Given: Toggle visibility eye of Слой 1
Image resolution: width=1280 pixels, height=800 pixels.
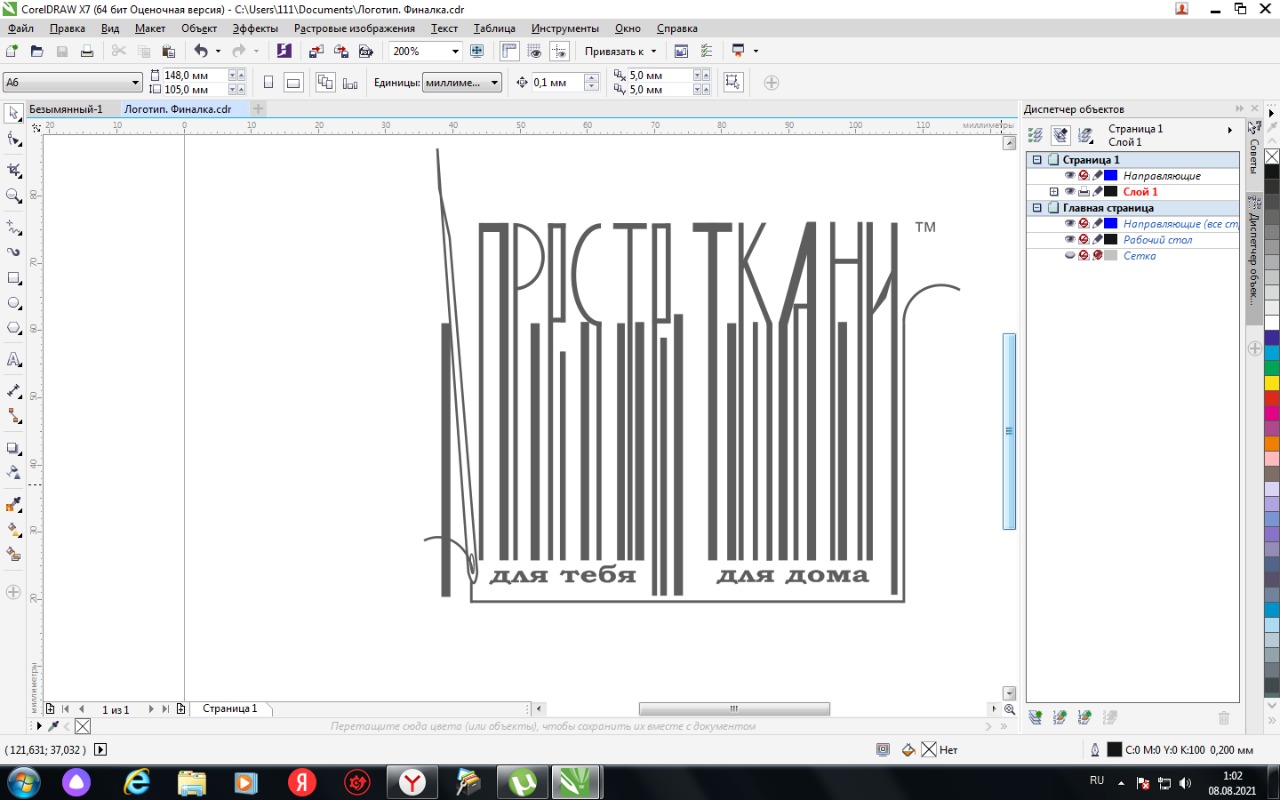Looking at the screenshot, I should point(1070,192).
